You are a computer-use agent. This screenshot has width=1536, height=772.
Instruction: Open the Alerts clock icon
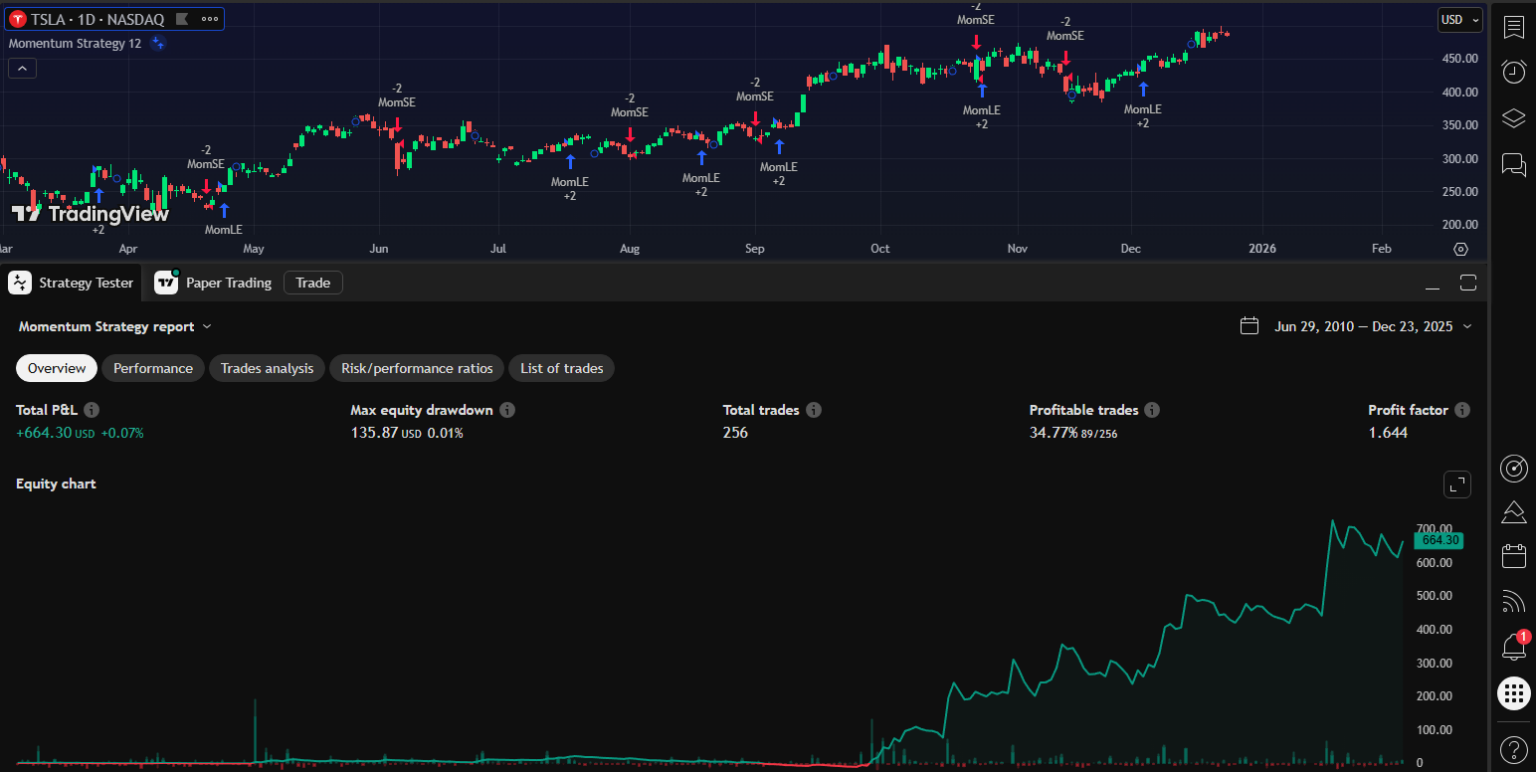(x=1513, y=71)
